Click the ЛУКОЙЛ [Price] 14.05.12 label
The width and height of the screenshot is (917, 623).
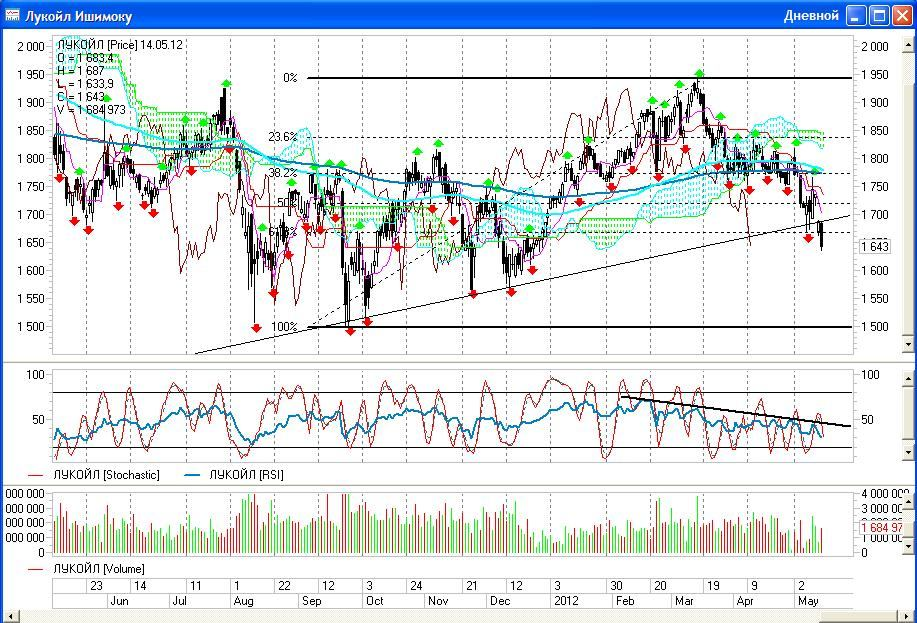coord(120,44)
